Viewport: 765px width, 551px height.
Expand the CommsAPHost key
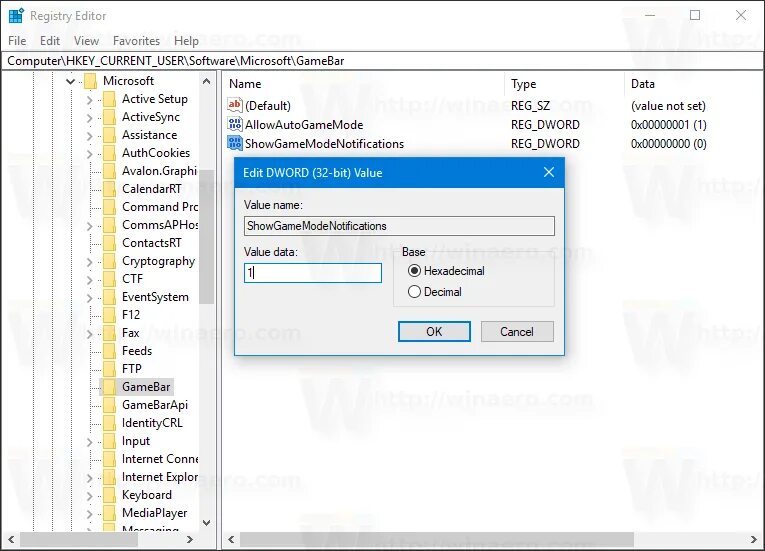tap(89, 226)
